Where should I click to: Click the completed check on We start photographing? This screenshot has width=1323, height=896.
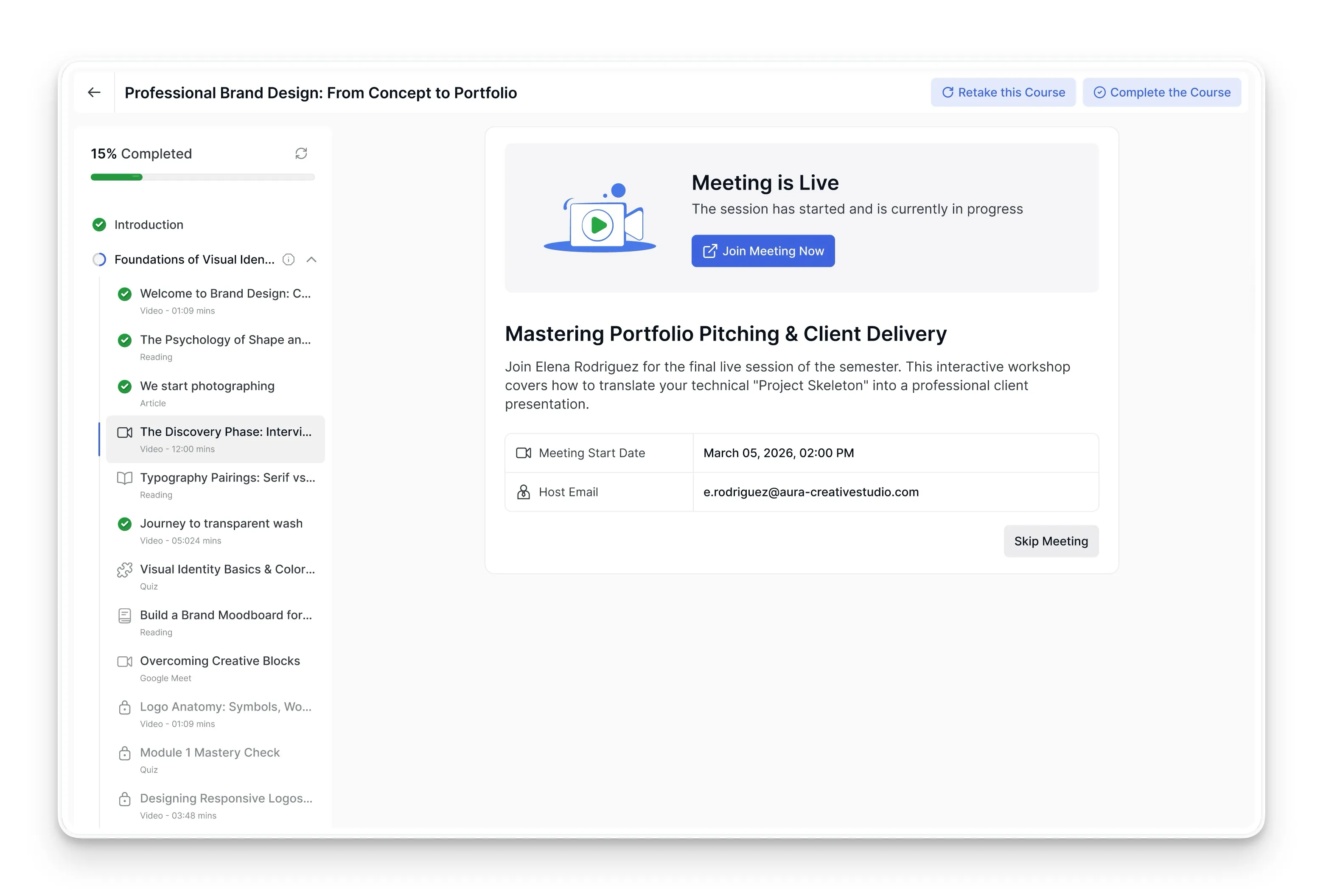[125, 386]
